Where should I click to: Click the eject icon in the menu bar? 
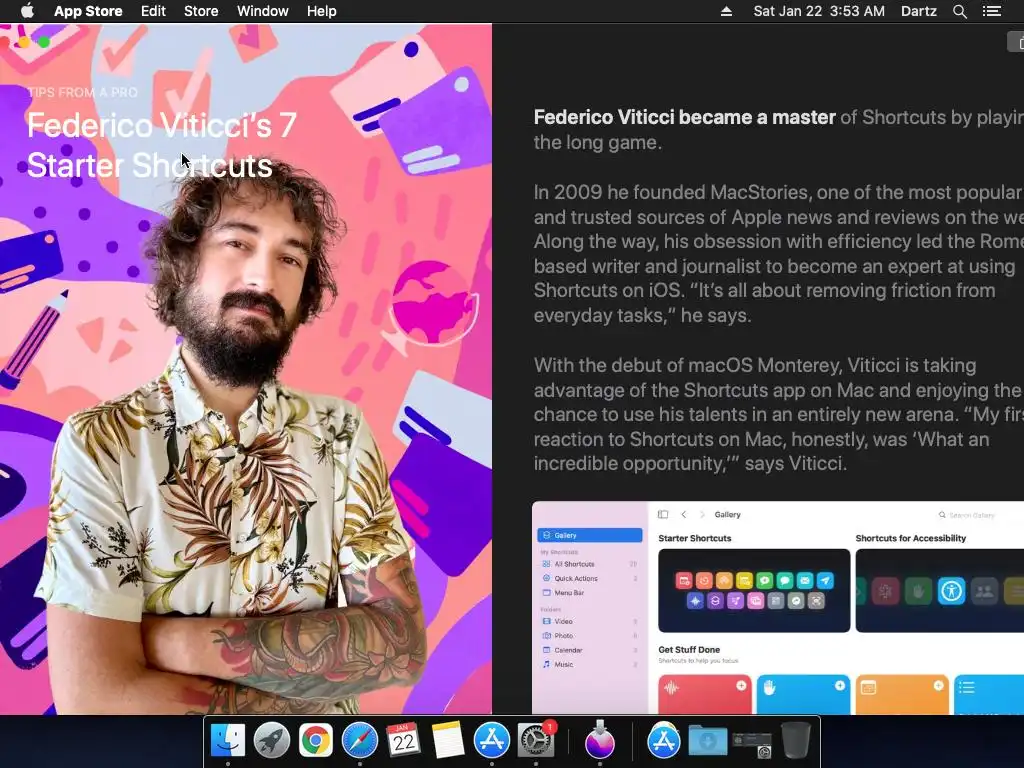coord(726,11)
